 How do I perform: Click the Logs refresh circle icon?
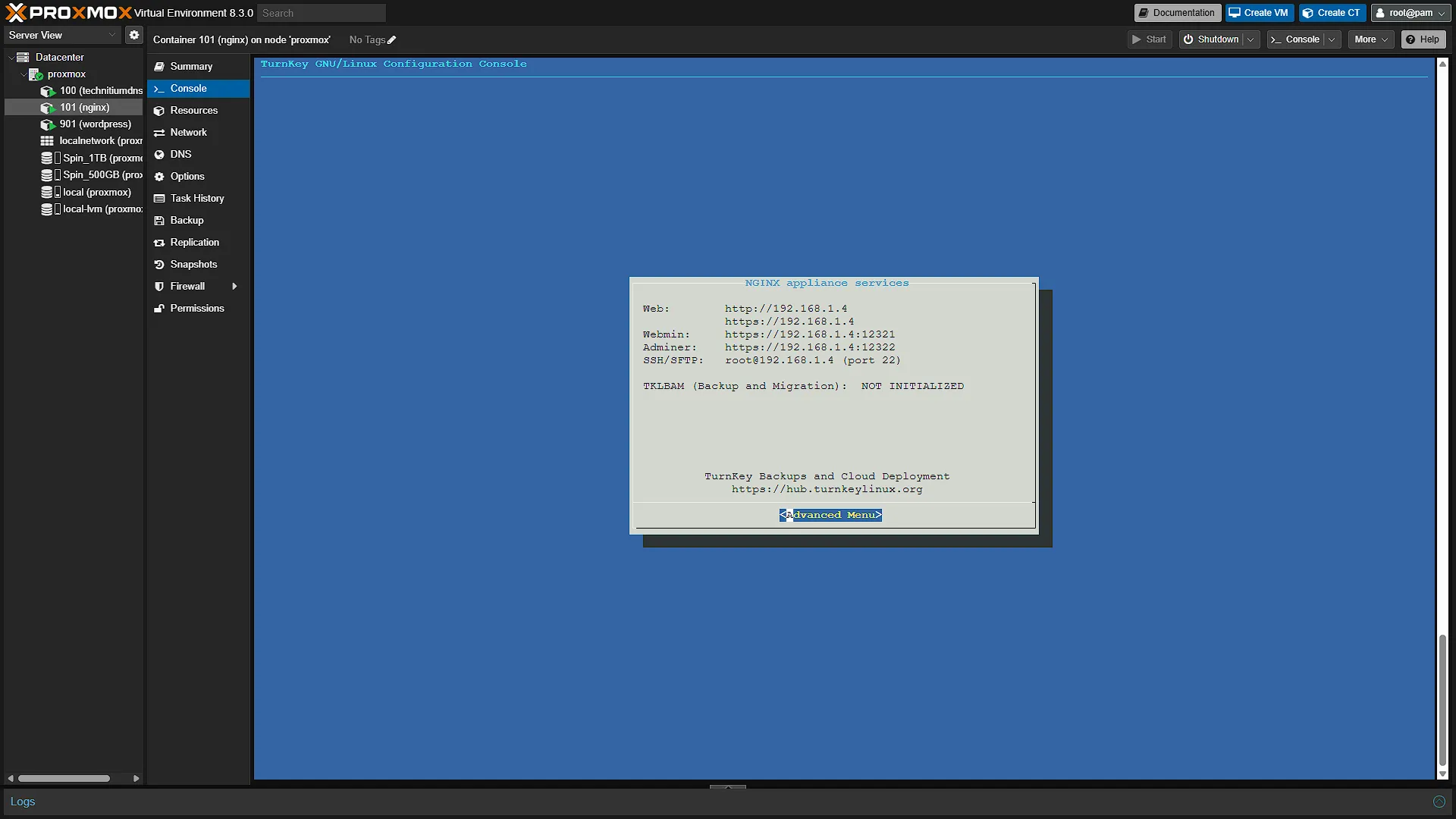coord(1439,802)
